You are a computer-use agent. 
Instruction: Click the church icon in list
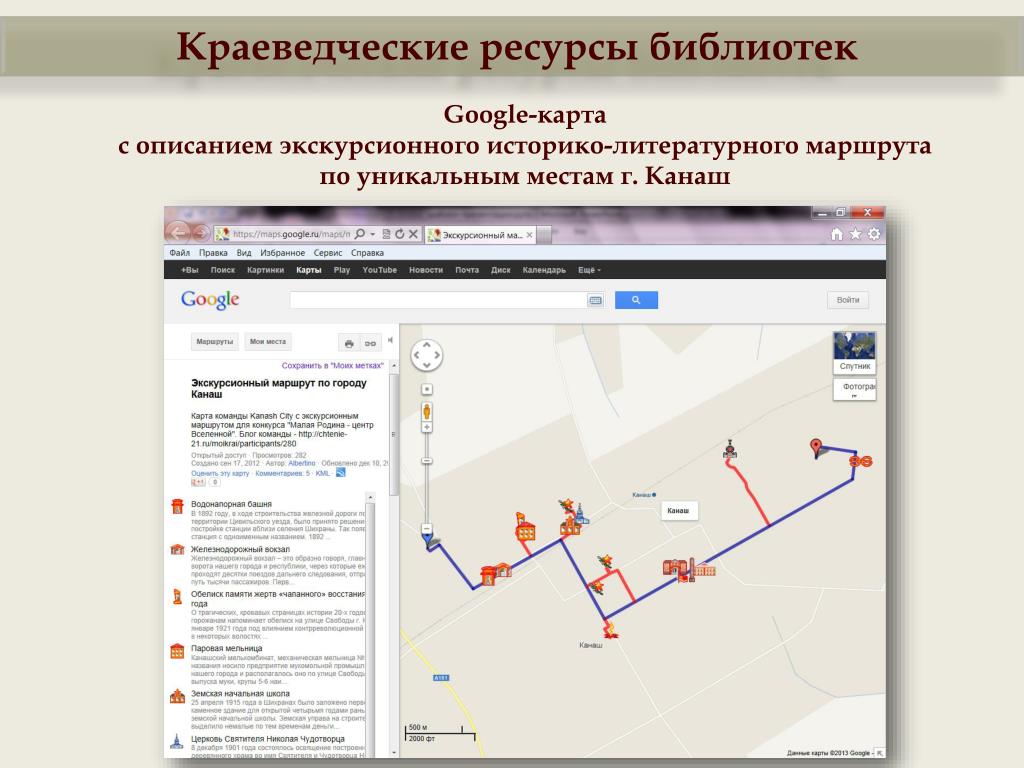pos(177,741)
